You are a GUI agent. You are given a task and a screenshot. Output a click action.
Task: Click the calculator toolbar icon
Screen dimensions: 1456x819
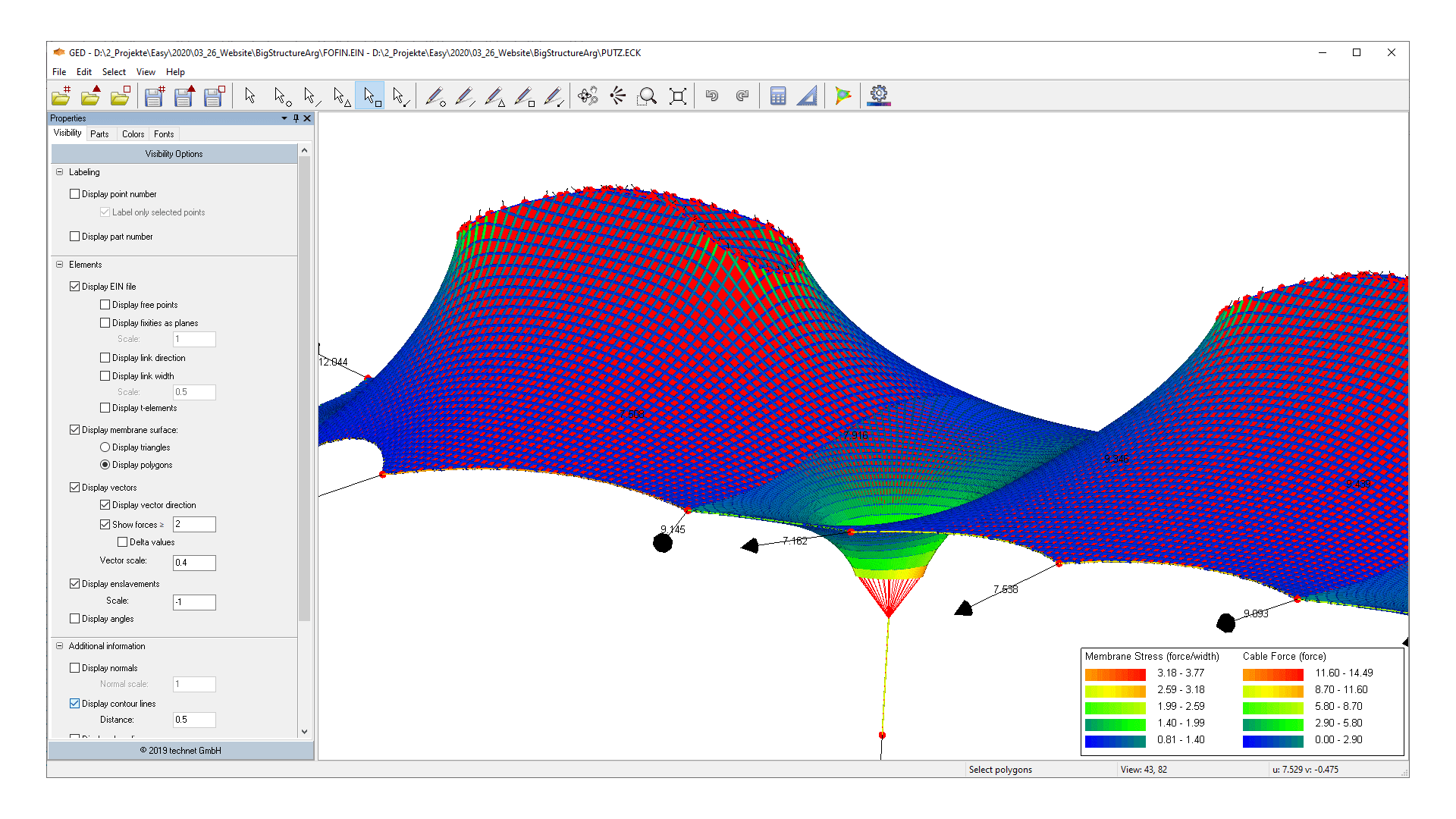777,96
